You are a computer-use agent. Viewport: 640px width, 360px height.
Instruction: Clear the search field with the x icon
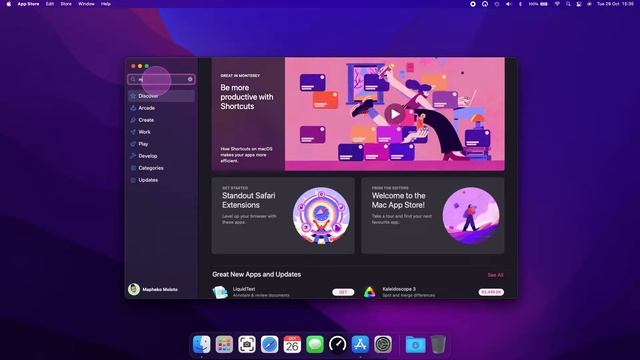tap(190, 79)
